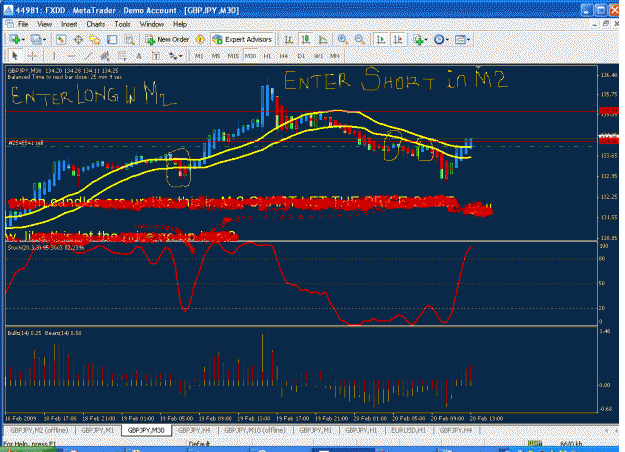Open the Window menu
This screenshot has width=625, height=452.
click(152, 24)
